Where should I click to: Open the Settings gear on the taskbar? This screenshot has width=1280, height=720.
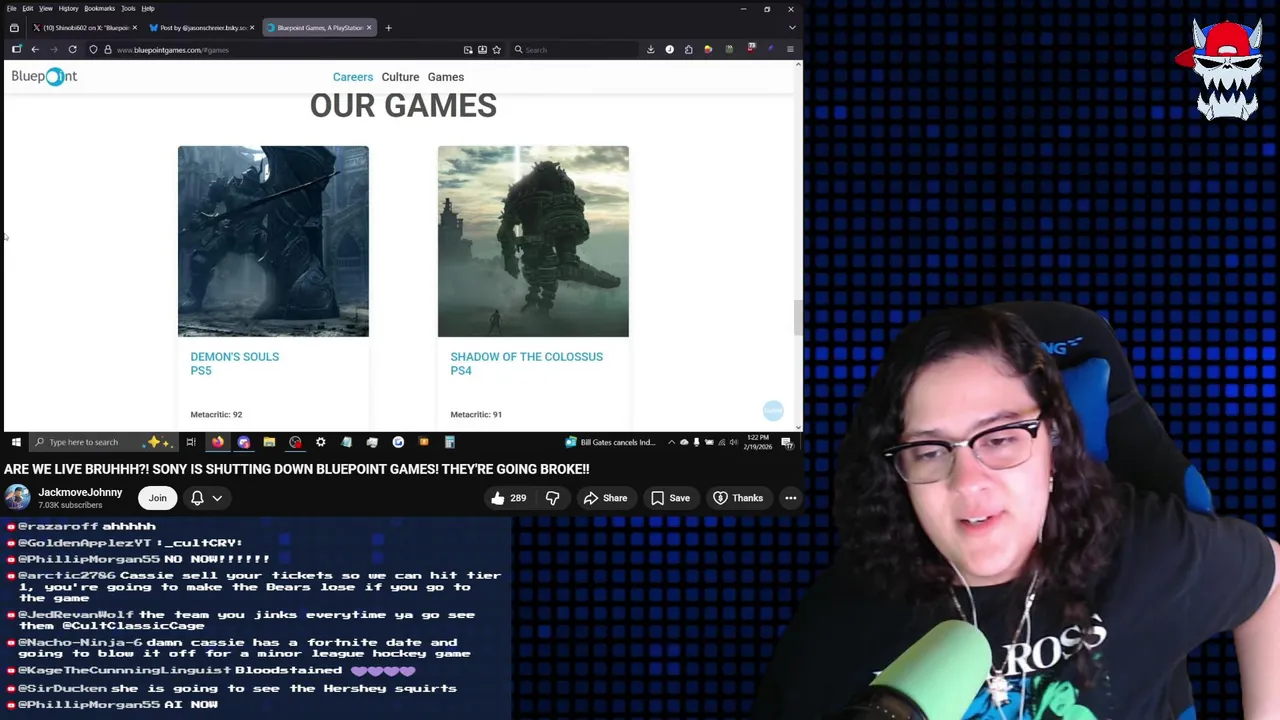320,442
